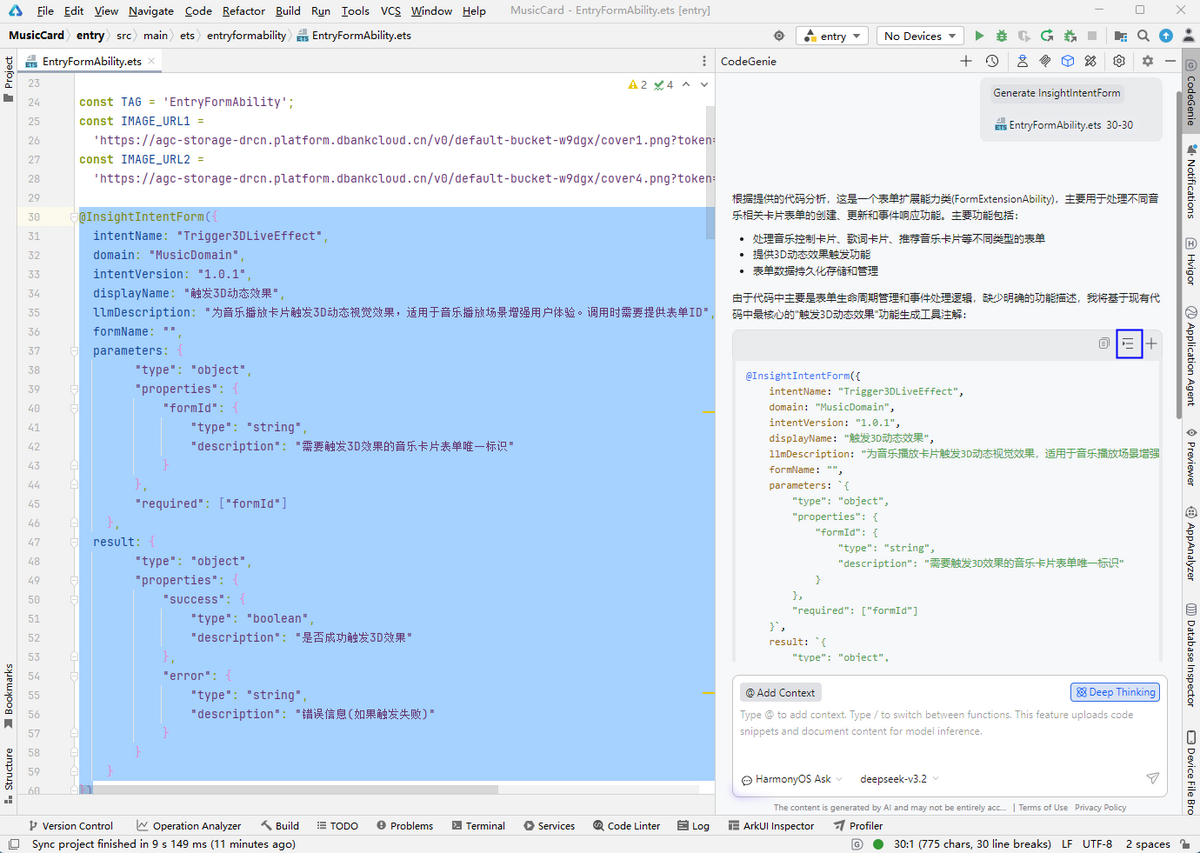Screen dimensions: 1200x853
Task: Copy the generated code snippet in CodeGenie
Action: pyautogui.click(x=1104, y=343)
